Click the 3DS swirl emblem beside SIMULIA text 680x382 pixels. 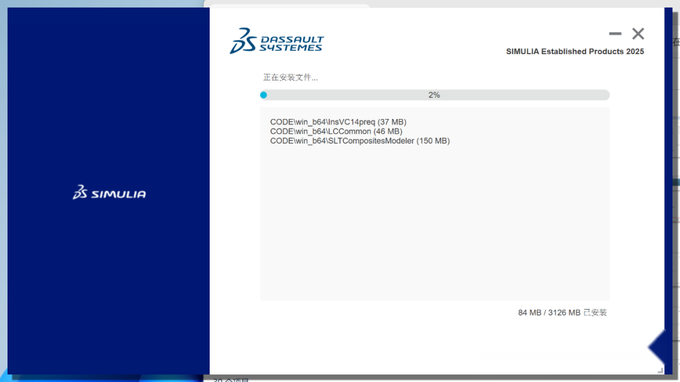click(80, 192)
